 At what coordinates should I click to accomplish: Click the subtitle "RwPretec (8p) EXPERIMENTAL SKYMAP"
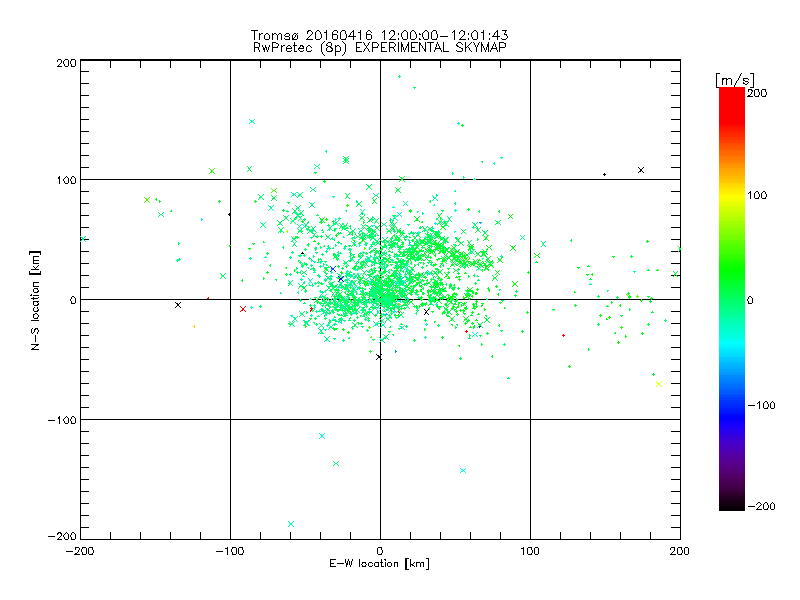pos(379,47)
